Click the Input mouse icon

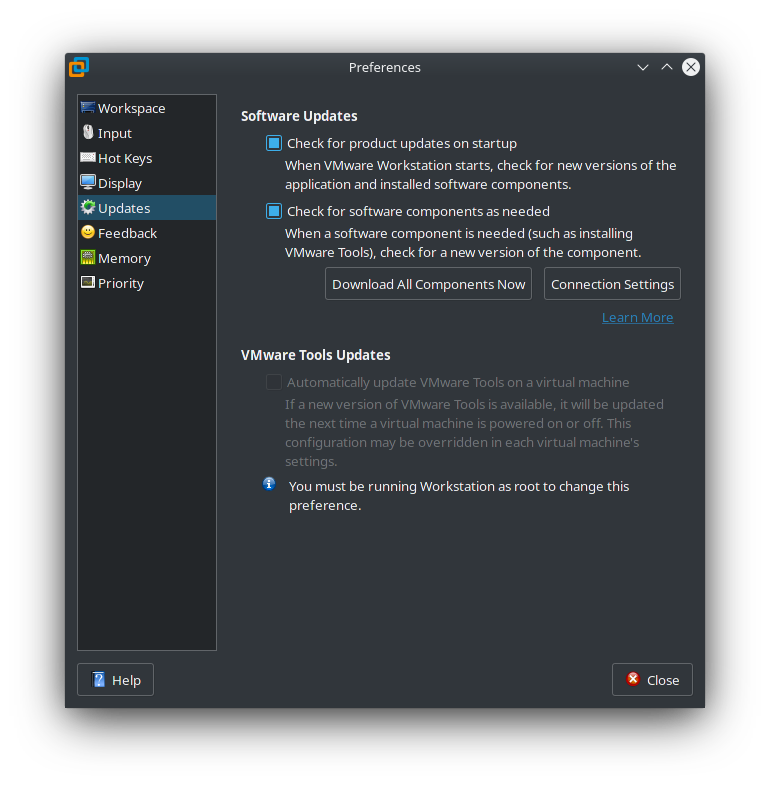point(88,133)
